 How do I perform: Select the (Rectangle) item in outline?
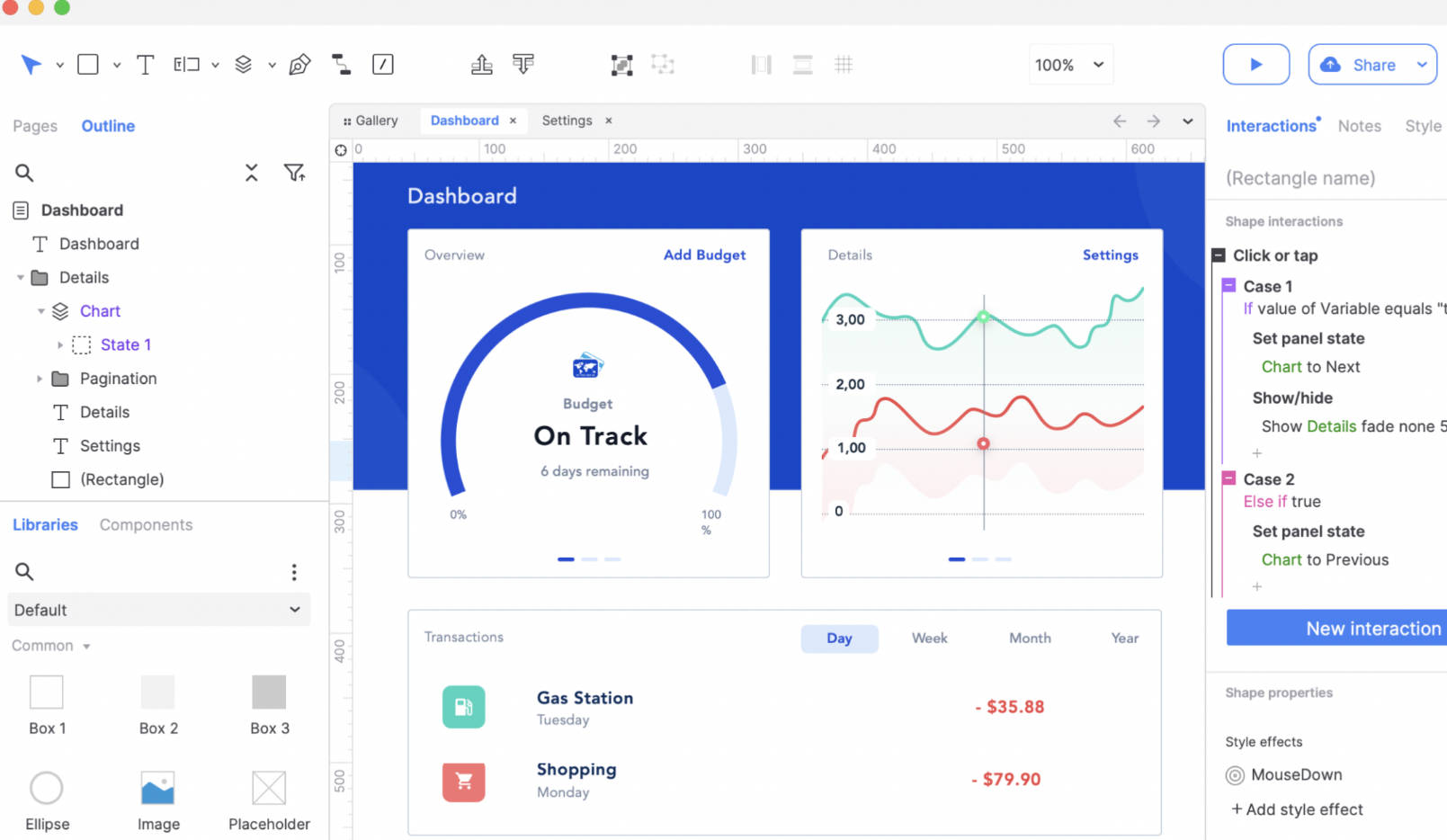pos(121,479)
